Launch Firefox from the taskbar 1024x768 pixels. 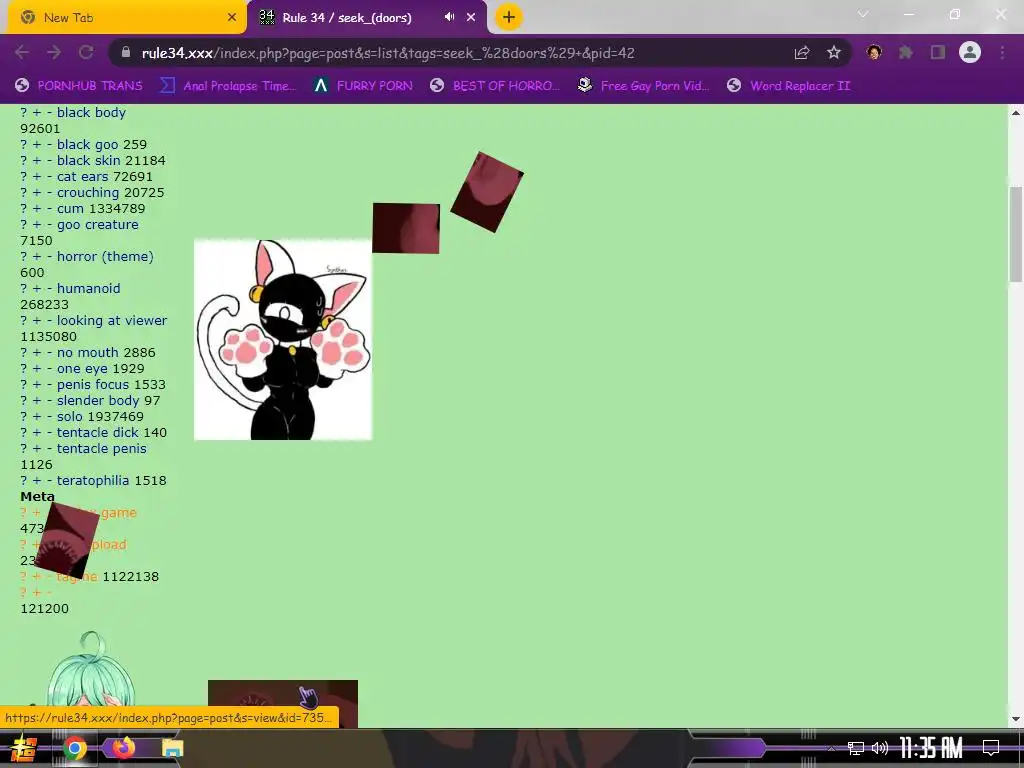(x=123, y=747)
